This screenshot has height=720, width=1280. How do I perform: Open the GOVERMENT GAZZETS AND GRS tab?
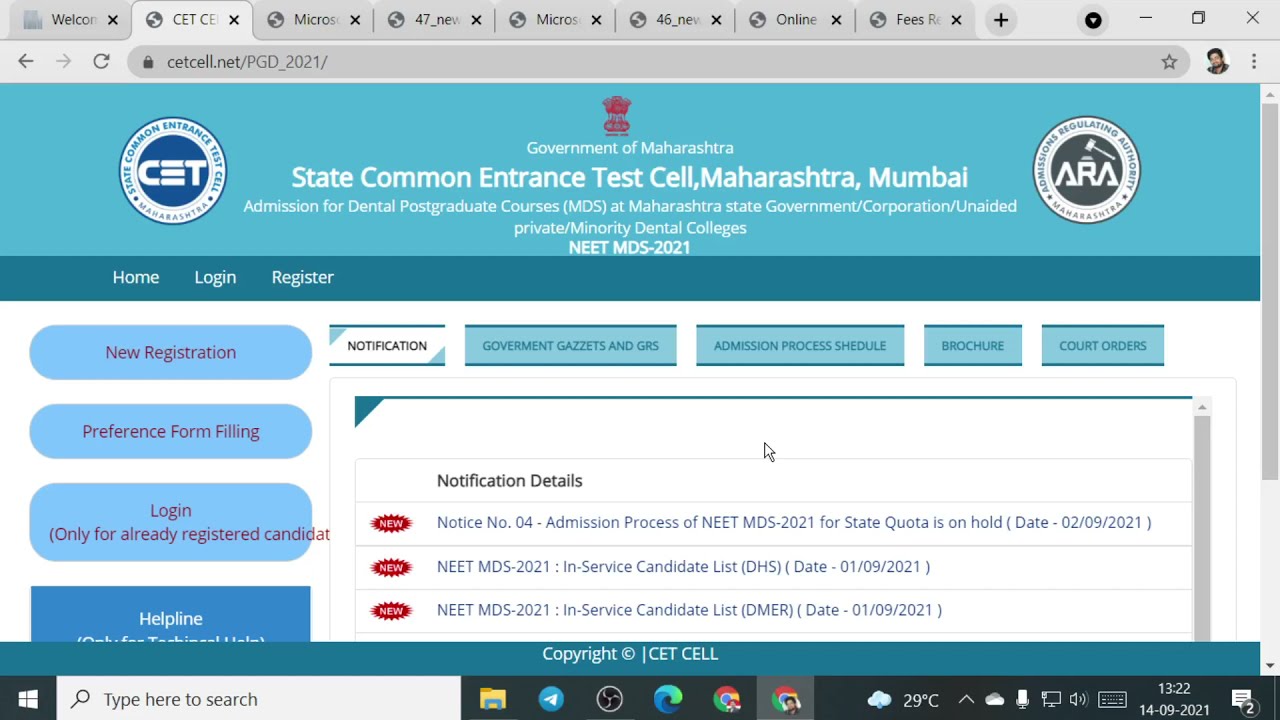click(570, 346)
